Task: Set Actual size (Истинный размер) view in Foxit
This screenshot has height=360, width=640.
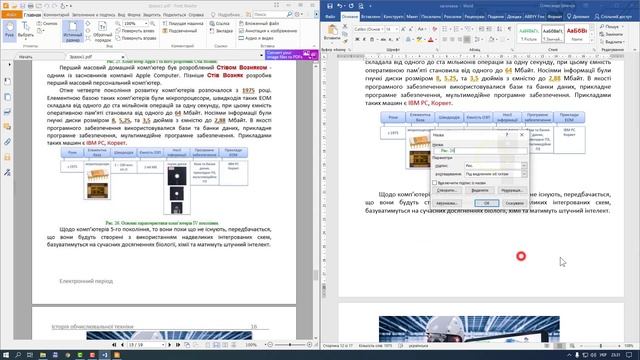Action: tap(73, 31)
